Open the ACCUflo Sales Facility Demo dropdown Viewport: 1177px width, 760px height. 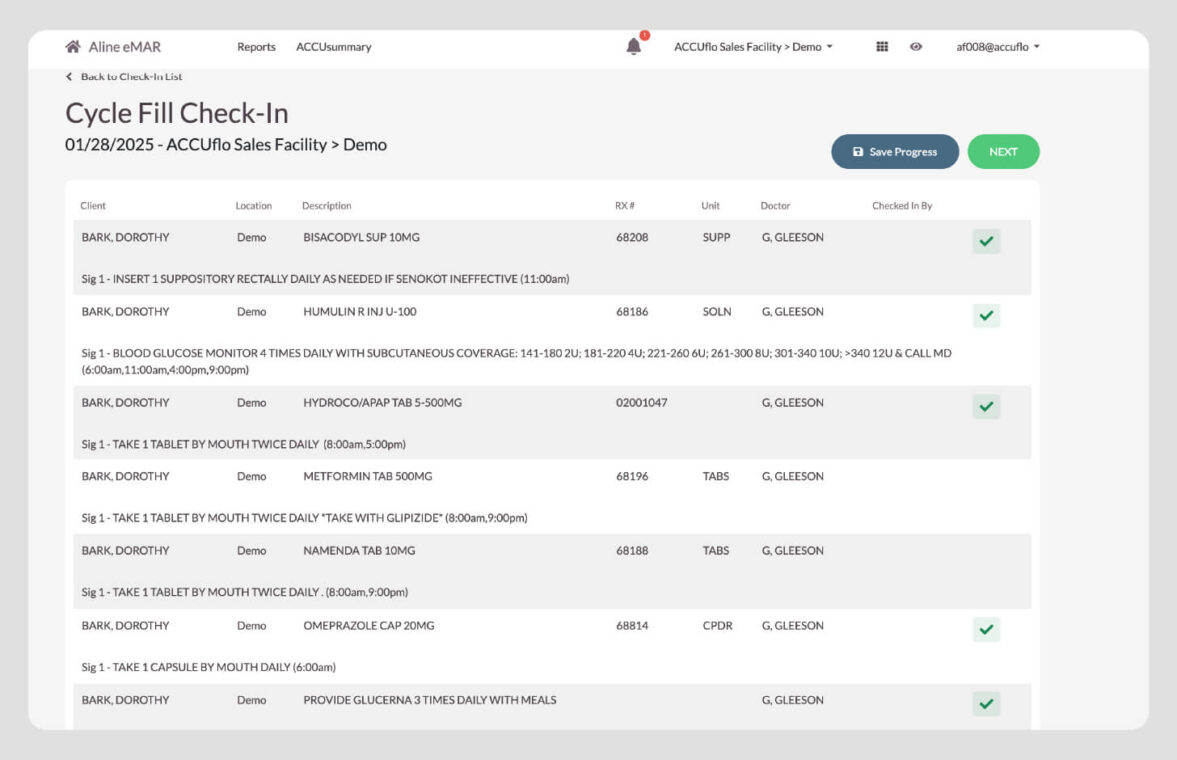(x=751, y=46)
